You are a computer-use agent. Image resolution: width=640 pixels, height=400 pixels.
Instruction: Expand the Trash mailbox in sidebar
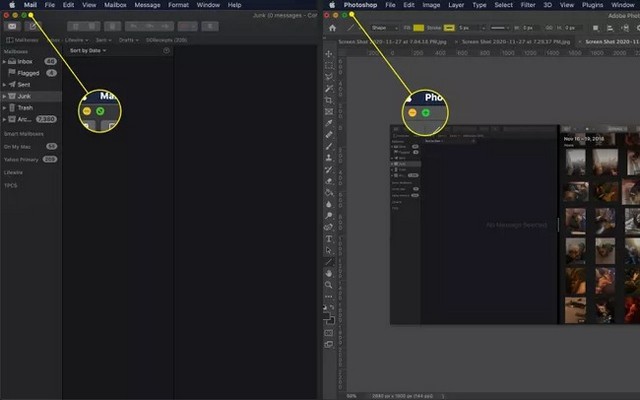4,108
